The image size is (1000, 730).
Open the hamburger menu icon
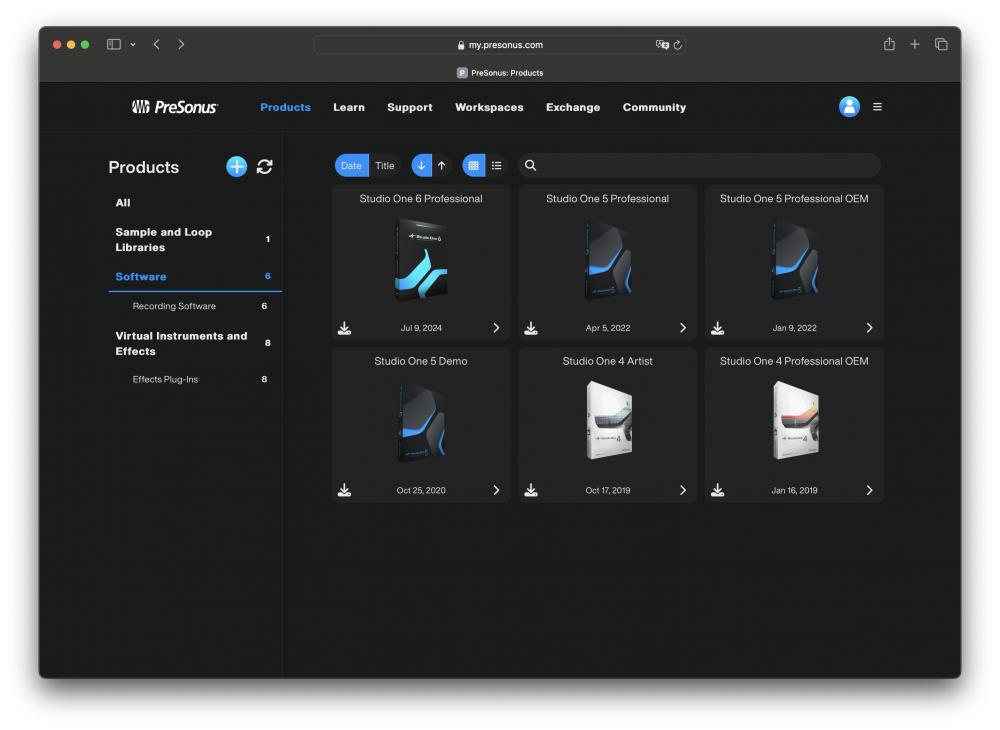pyautogui.click(x=877, y=107)
